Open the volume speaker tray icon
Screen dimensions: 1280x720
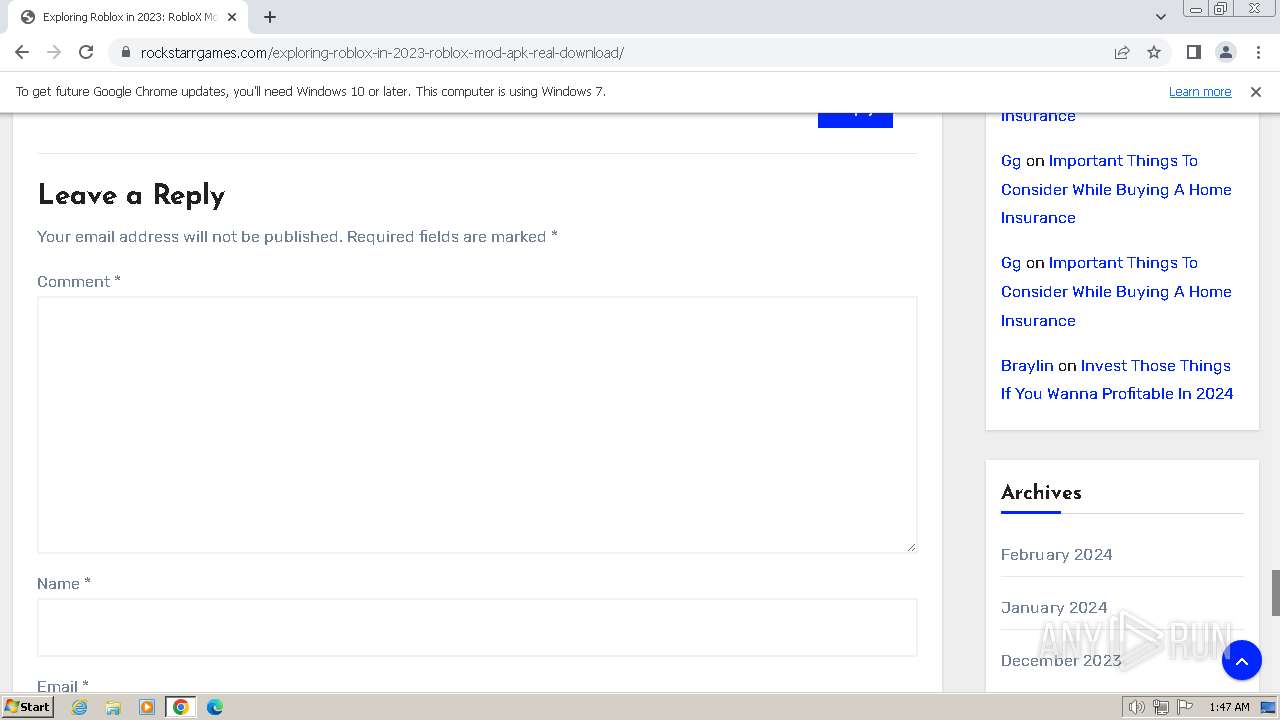coord(1136,707)
